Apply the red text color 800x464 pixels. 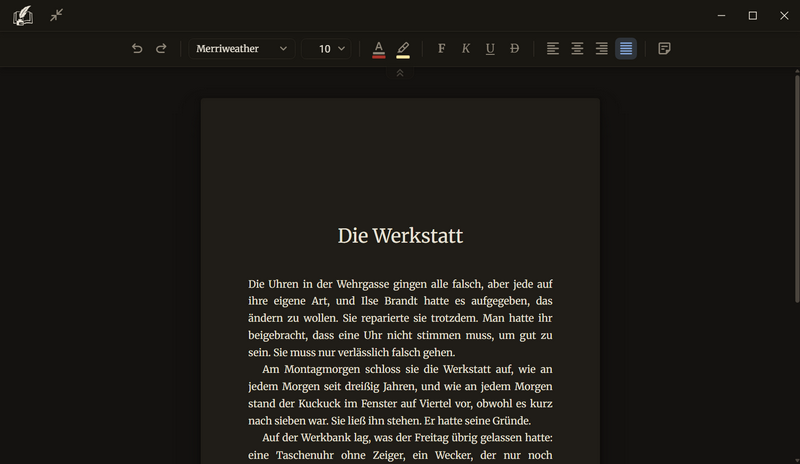[379, 50]
